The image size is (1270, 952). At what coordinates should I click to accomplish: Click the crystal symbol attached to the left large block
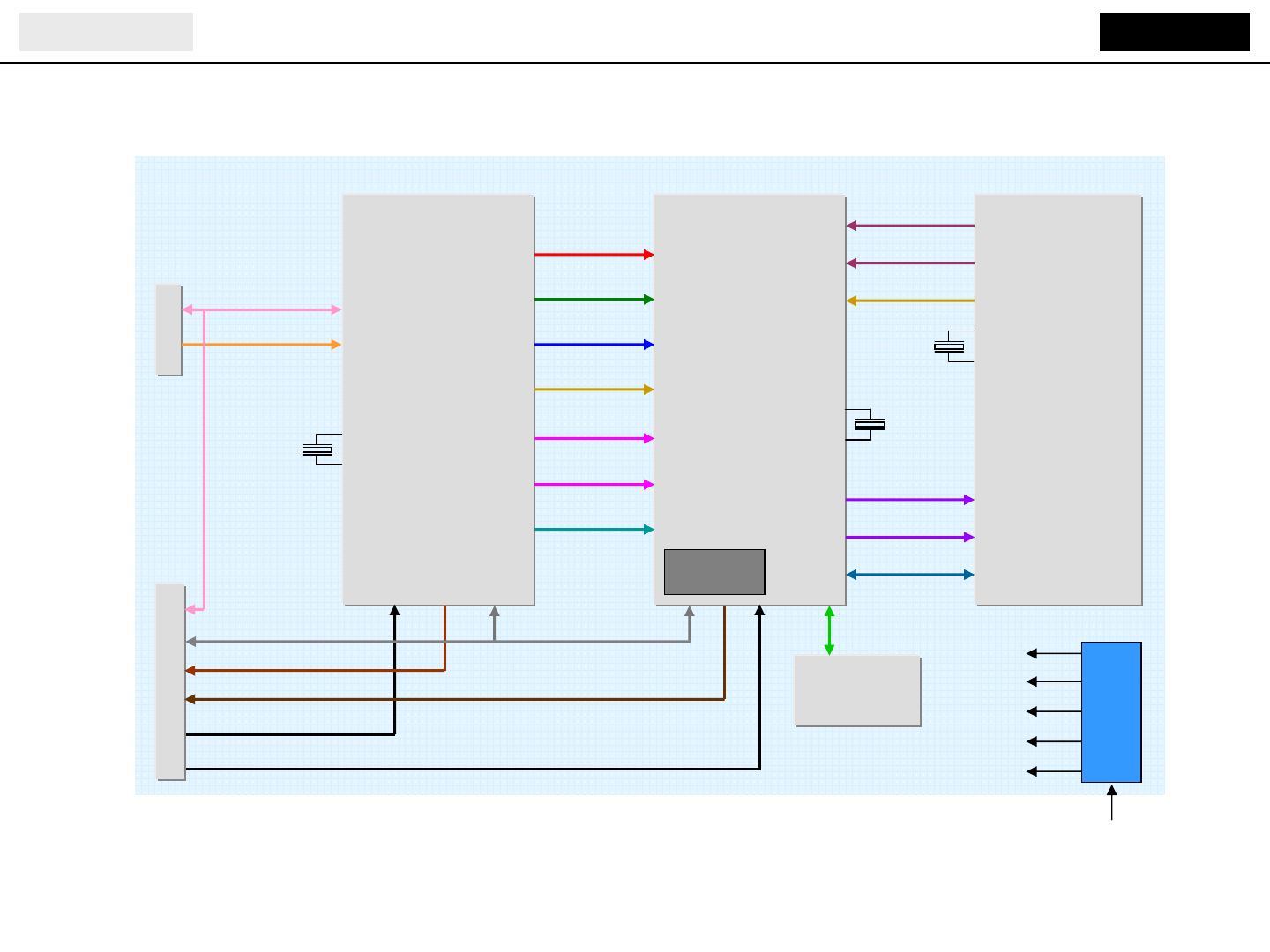click(321, 450)
